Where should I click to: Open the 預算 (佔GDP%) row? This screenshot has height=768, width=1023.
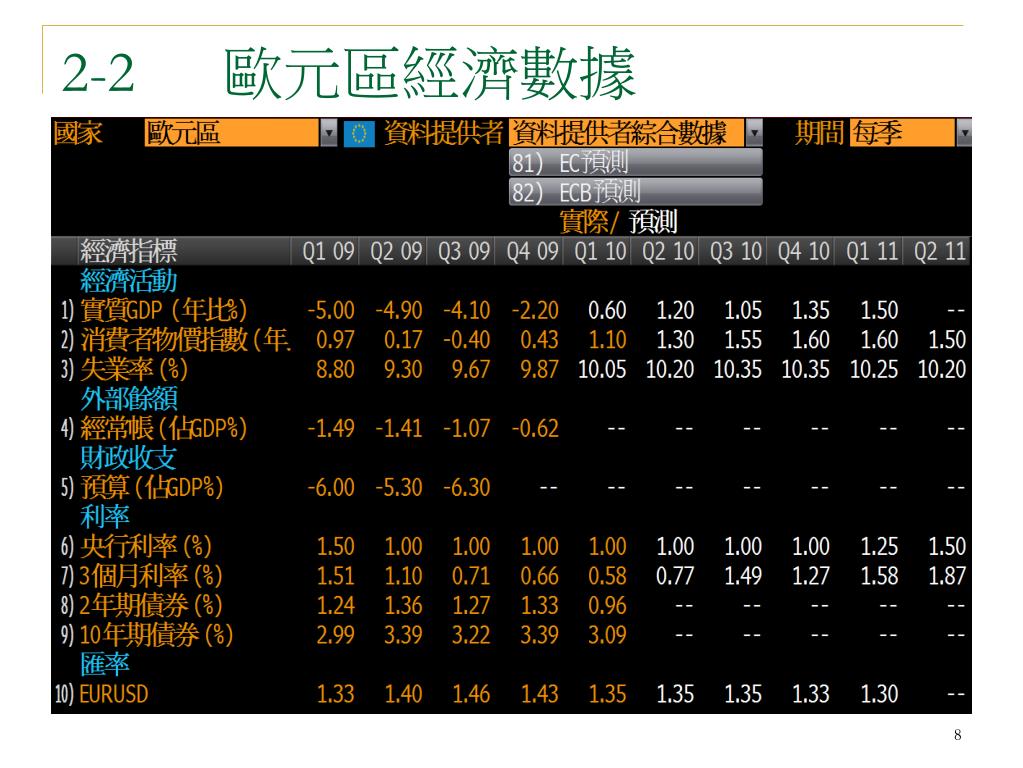[512, 487]
